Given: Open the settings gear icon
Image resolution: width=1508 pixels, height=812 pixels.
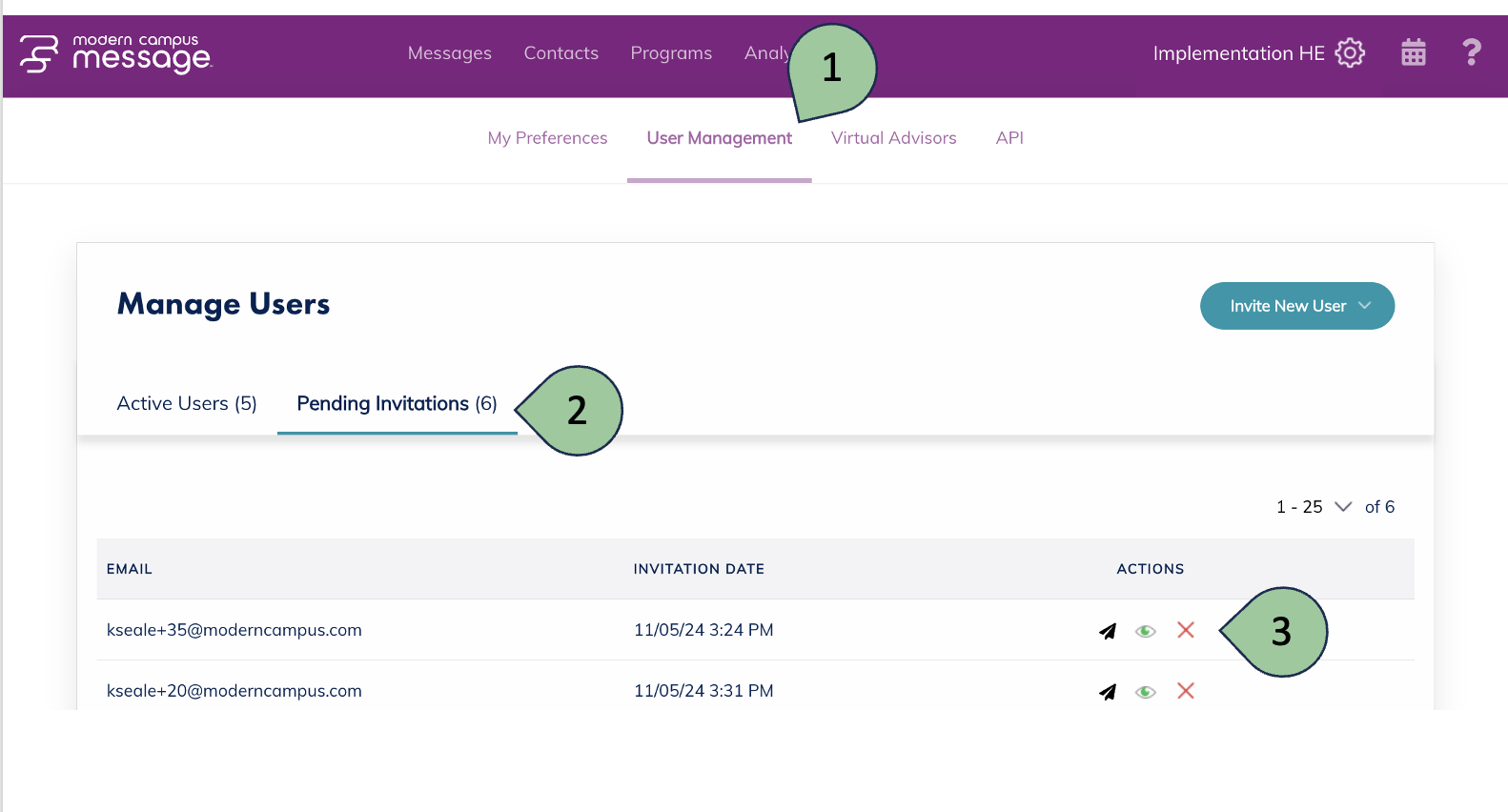Looking at the screenshot, I should click(x=1350, y=53).
